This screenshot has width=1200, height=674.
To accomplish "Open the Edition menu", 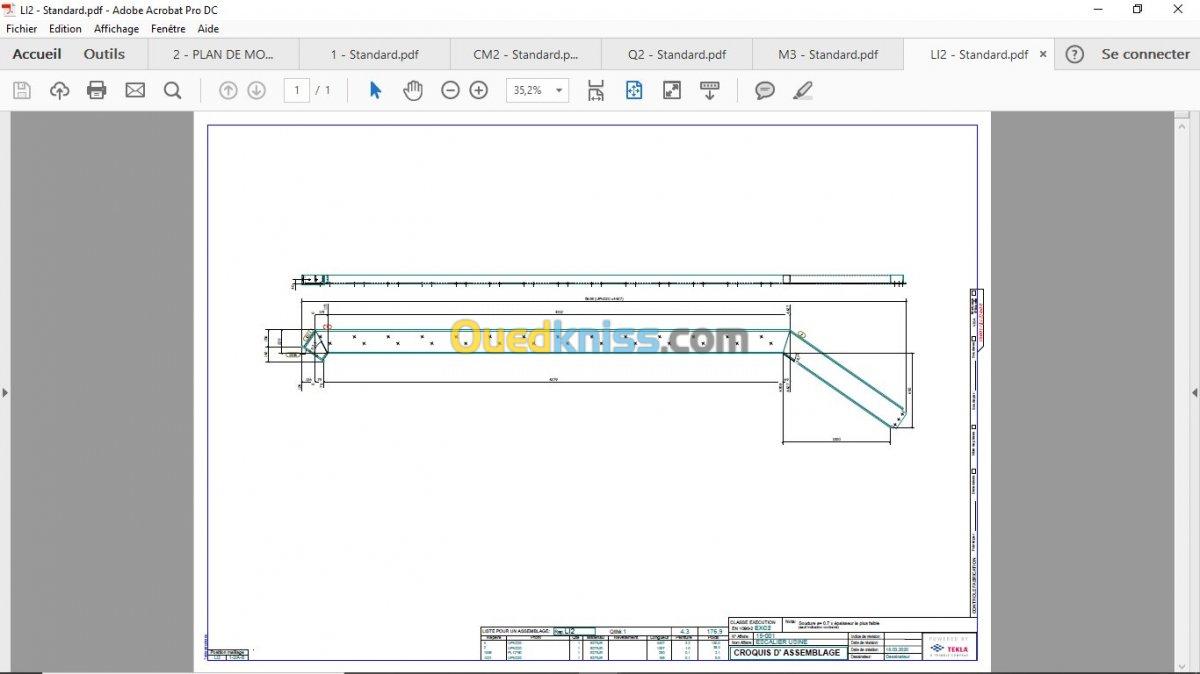I will (65, 29).
